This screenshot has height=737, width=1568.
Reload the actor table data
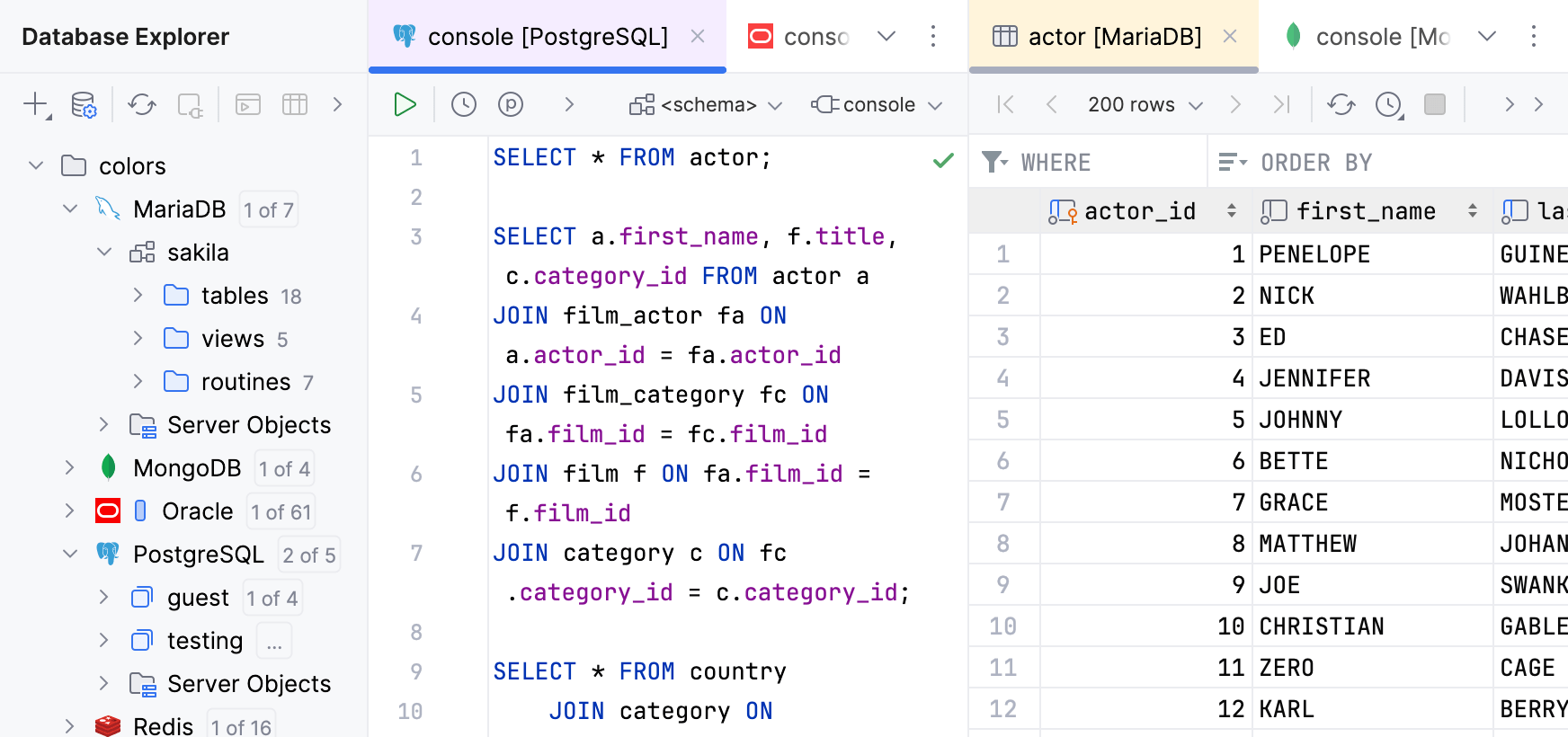coord(1341,104)
